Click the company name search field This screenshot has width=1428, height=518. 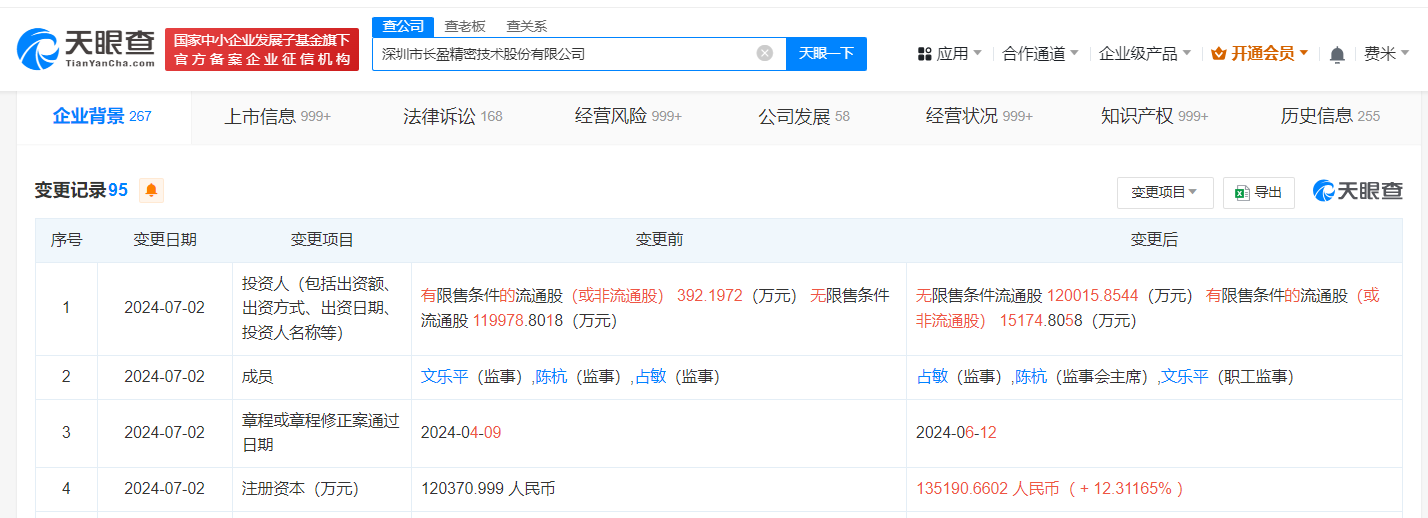pos(565,53)
